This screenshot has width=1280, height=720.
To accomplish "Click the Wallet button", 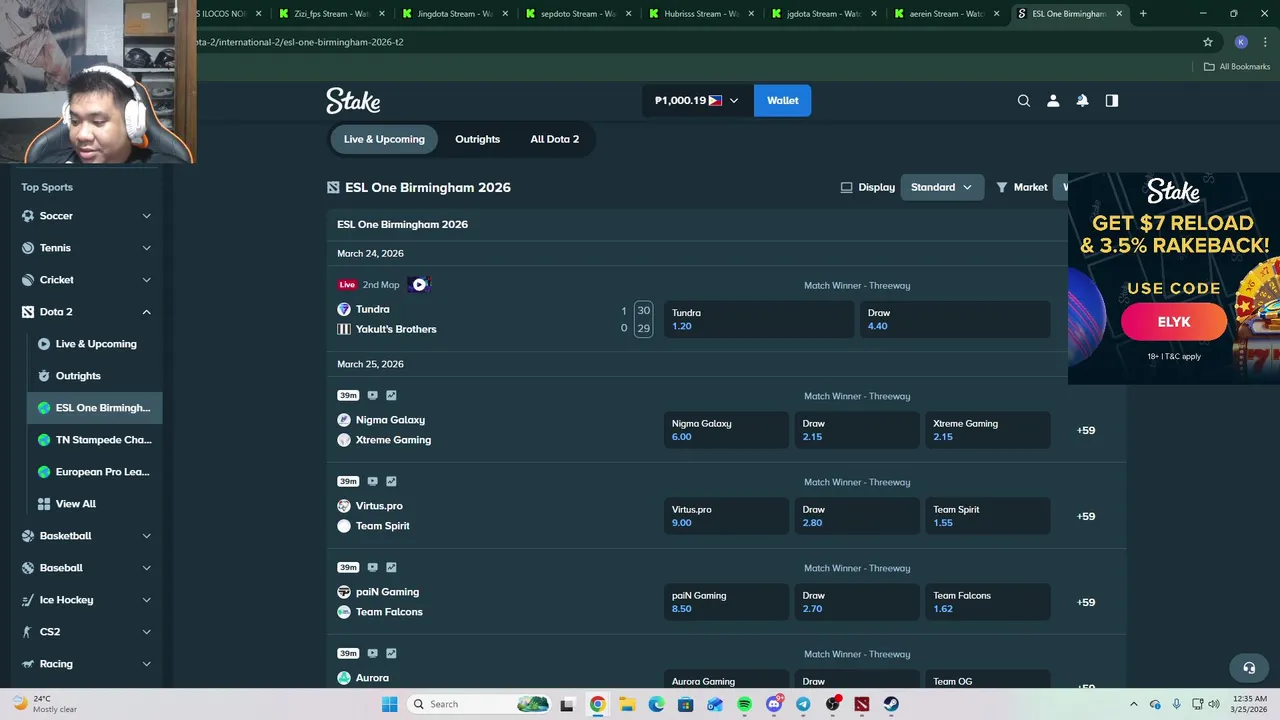I will click(x=783, y=100).
